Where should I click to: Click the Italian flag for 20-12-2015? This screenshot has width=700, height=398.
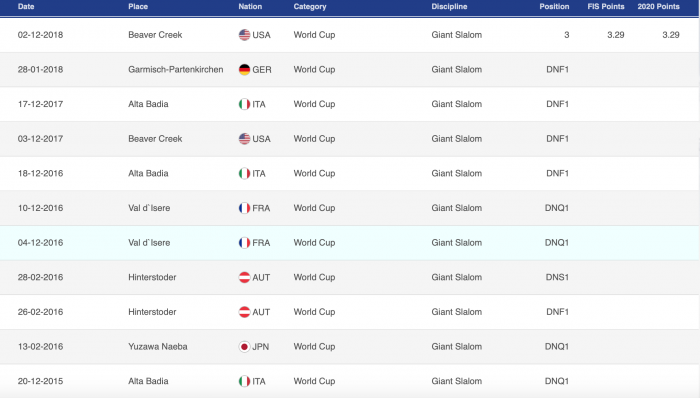tap(244, 381)
